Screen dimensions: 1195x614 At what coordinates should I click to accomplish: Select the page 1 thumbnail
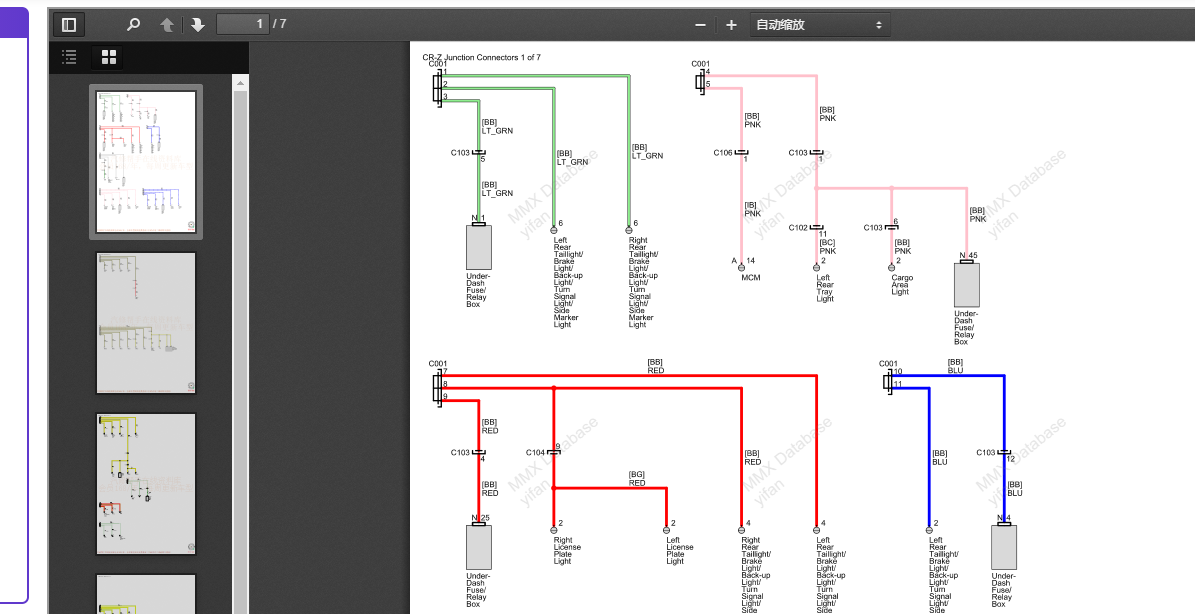[146, 162]
